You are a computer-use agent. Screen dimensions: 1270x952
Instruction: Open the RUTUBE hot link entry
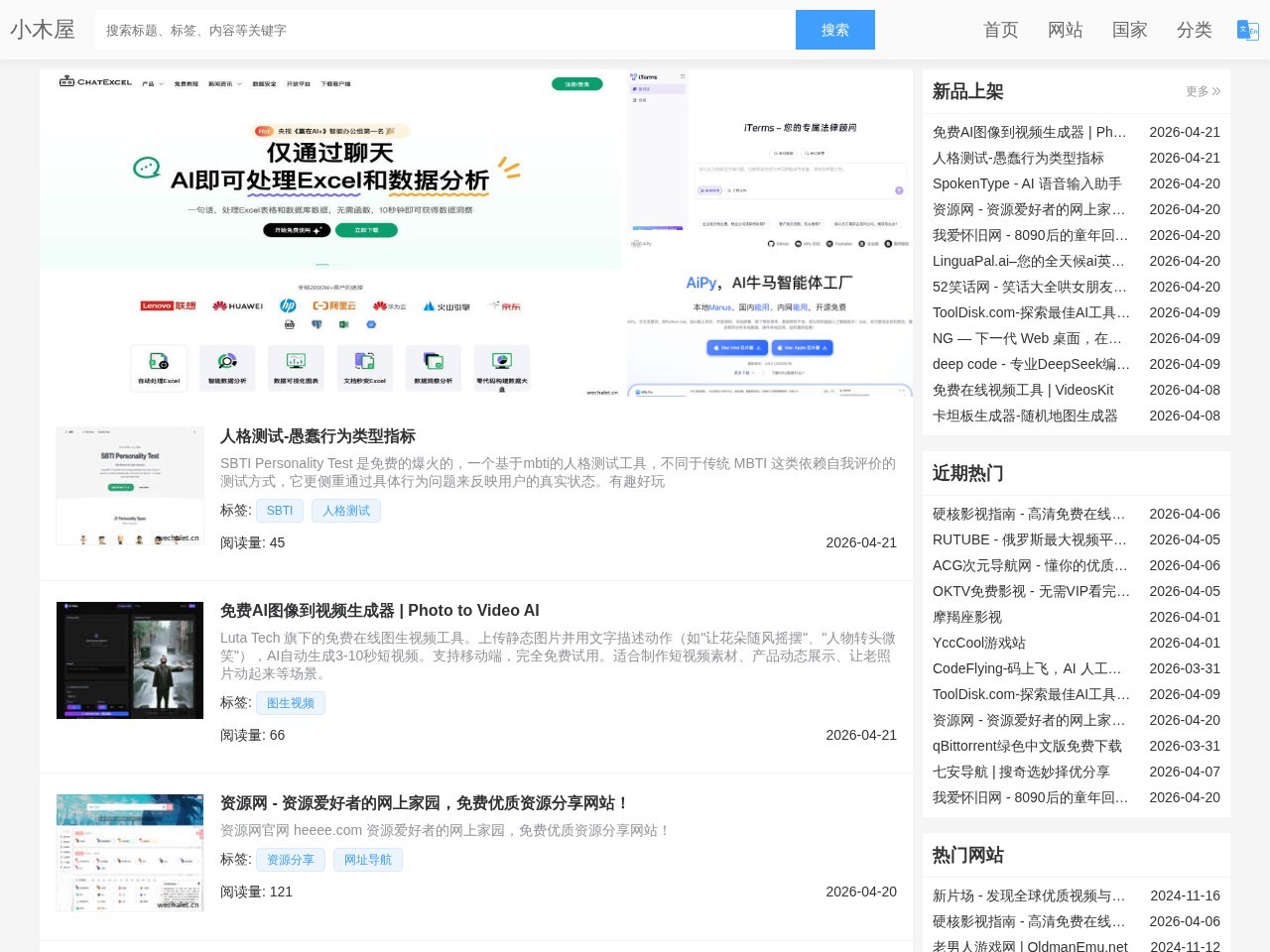coord(1029,539)
